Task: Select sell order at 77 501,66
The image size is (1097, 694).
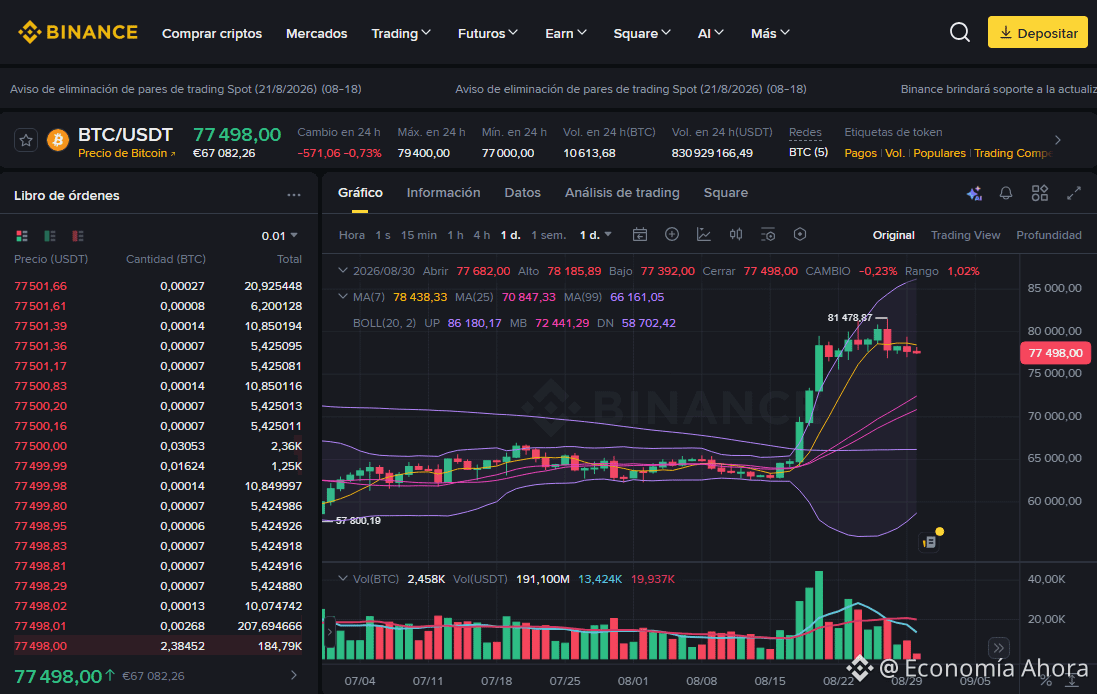Action: click(158, 285)
